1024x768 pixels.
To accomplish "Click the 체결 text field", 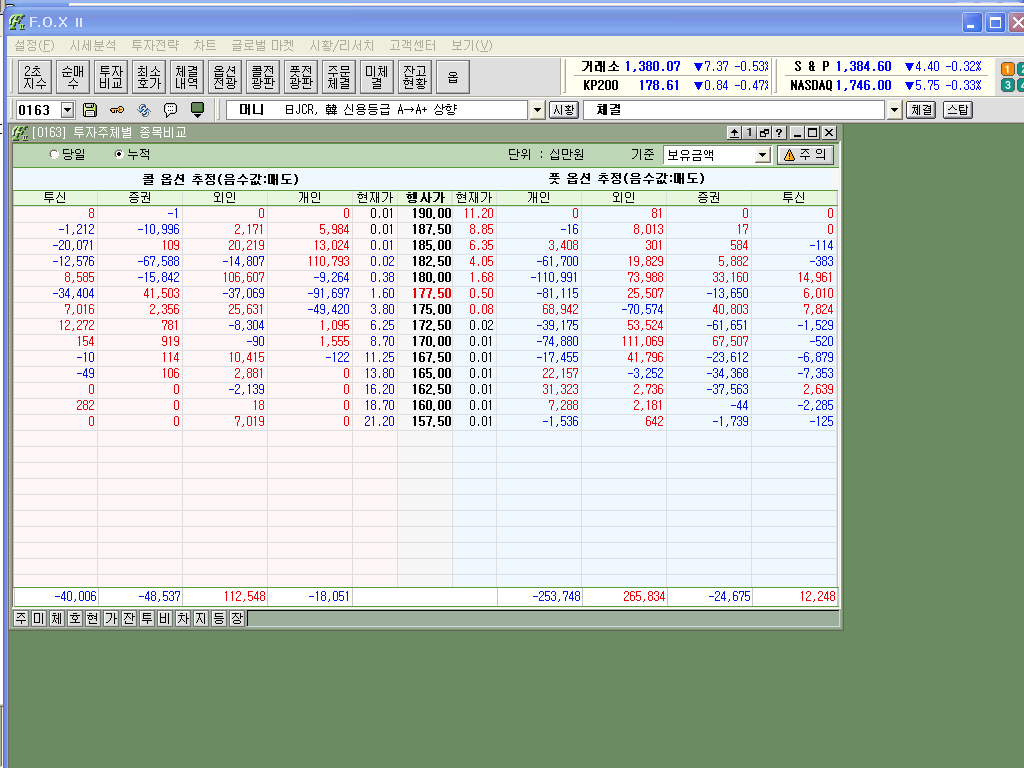I will (x=734, y=109).
